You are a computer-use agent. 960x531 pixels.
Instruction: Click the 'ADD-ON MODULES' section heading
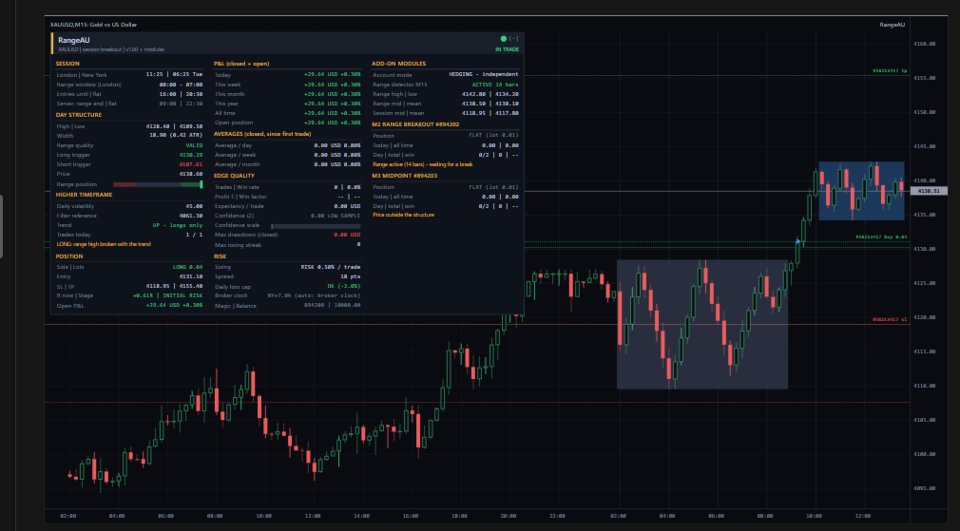tap(399, 64)
